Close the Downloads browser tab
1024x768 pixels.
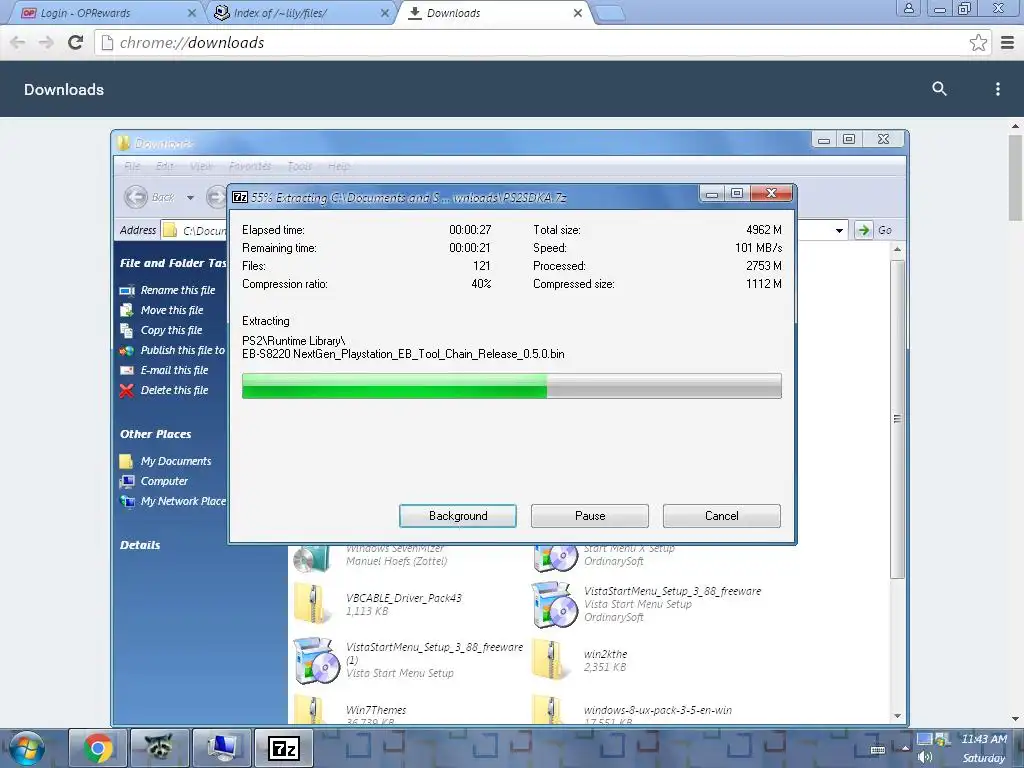[577, 12]
